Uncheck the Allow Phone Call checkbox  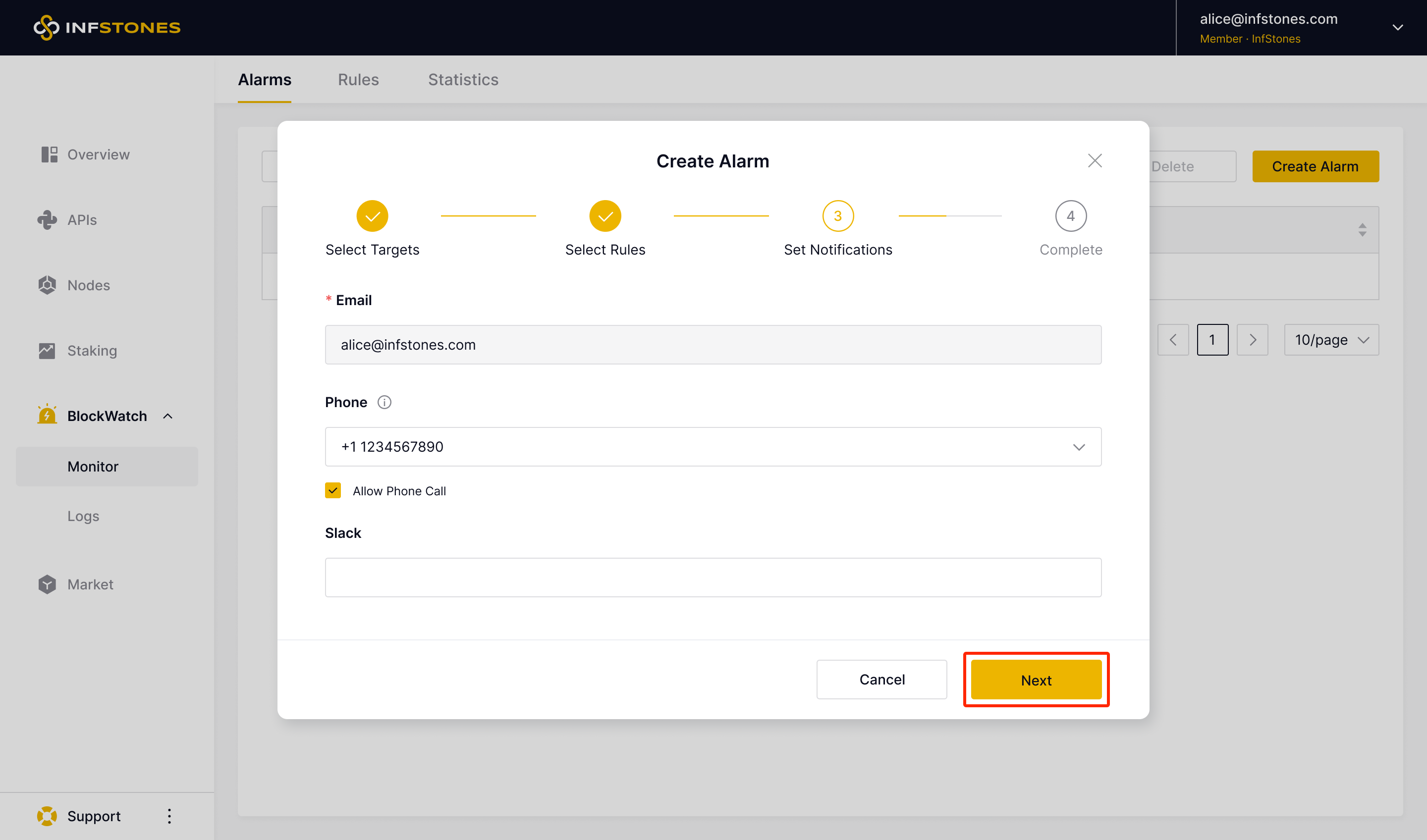[x=333, y=491]
